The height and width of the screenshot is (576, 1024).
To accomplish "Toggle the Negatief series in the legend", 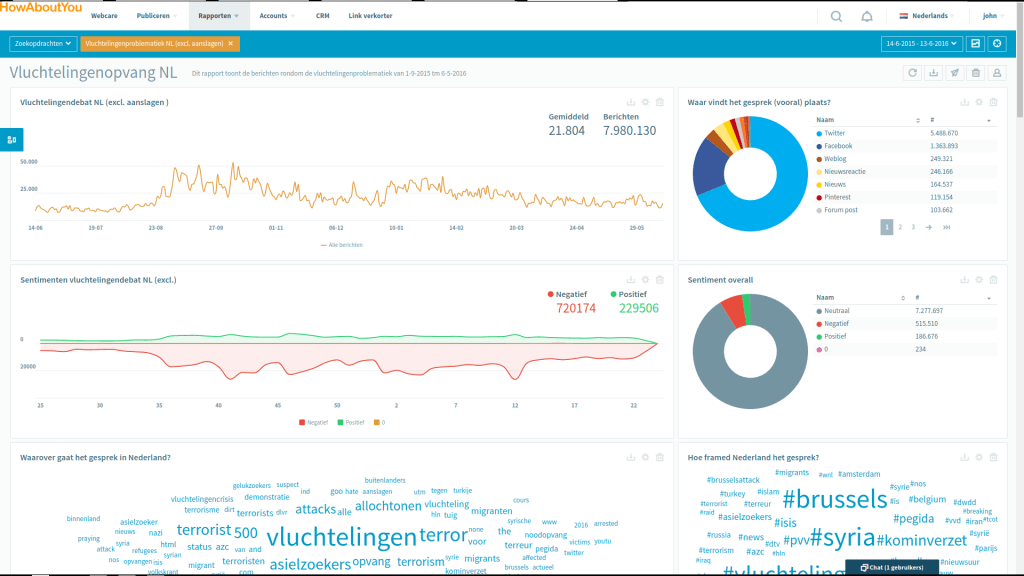I will [x=314, y=421].
